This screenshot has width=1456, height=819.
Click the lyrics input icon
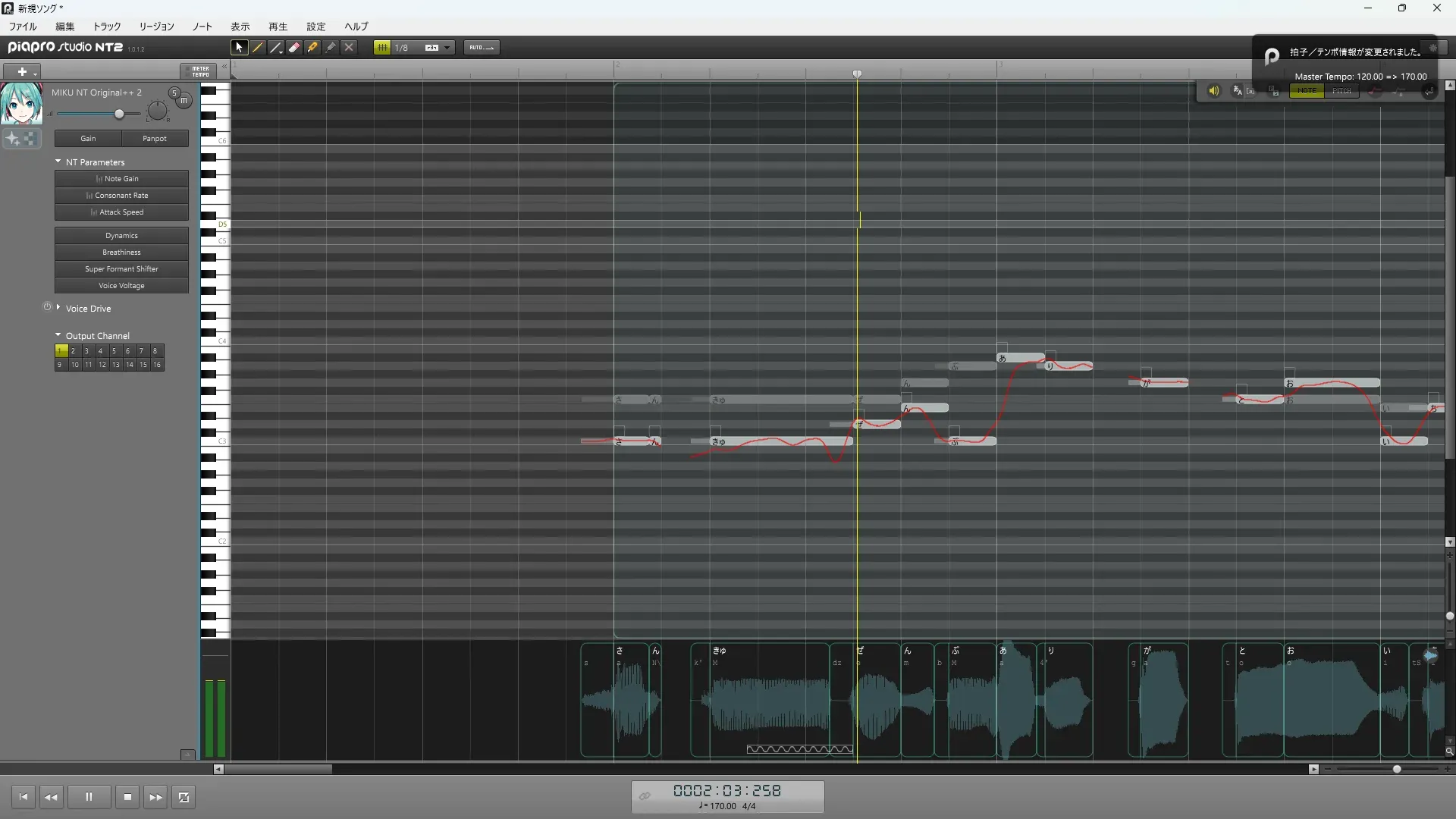coord(1238,91)
